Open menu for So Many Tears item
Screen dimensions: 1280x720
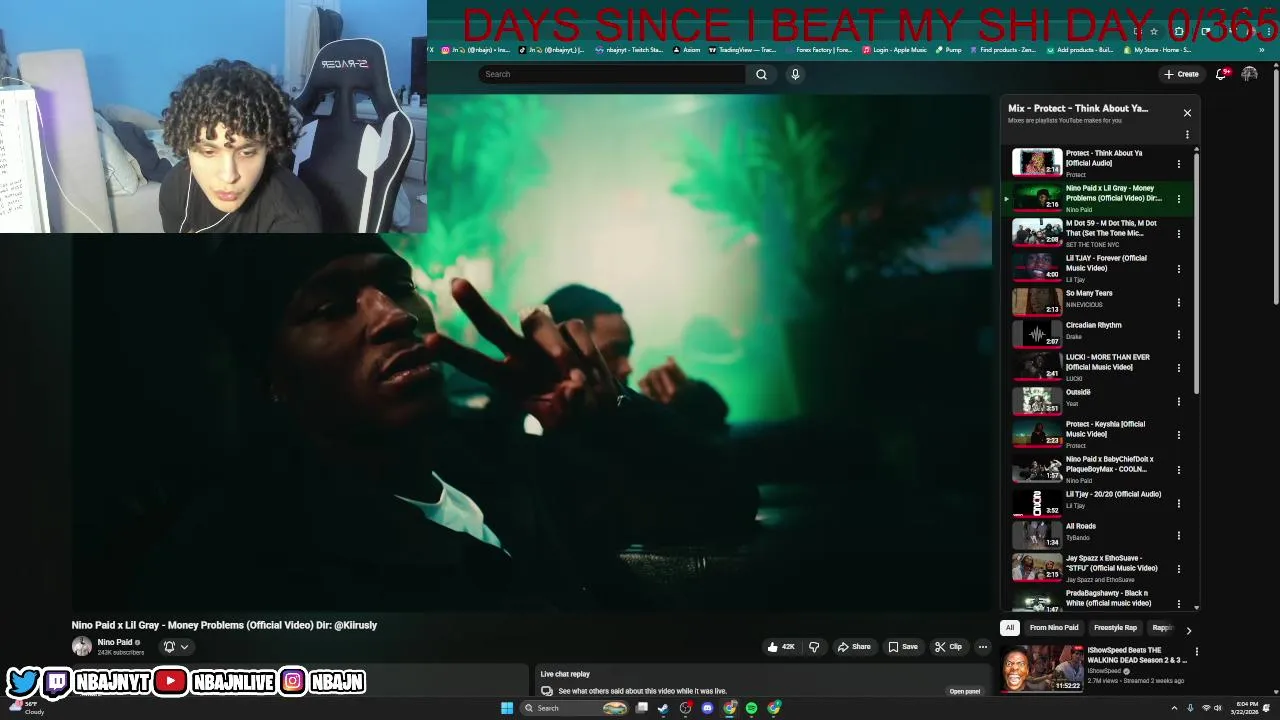1178,302
